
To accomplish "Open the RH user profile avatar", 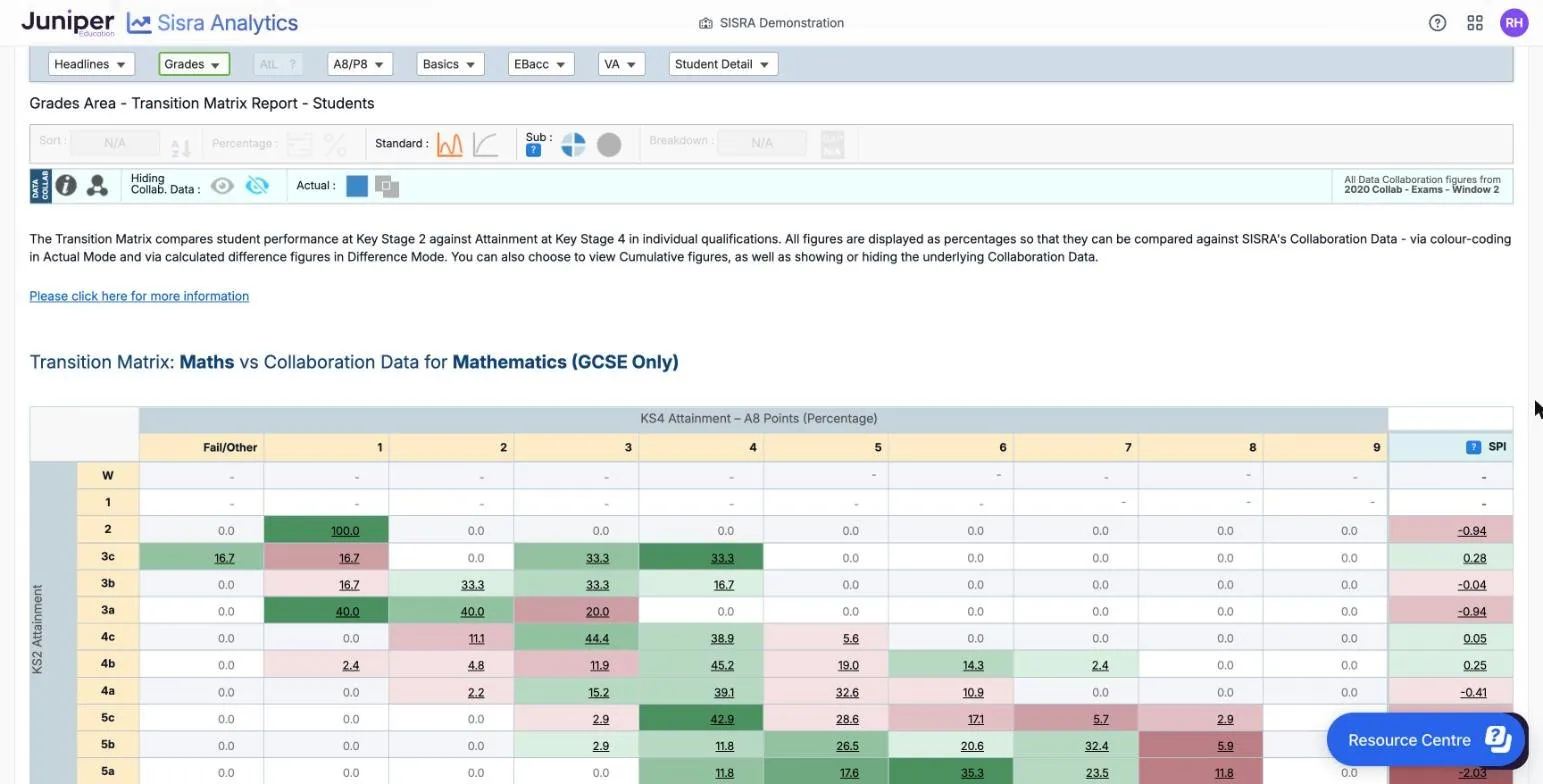I will 1514,23.
